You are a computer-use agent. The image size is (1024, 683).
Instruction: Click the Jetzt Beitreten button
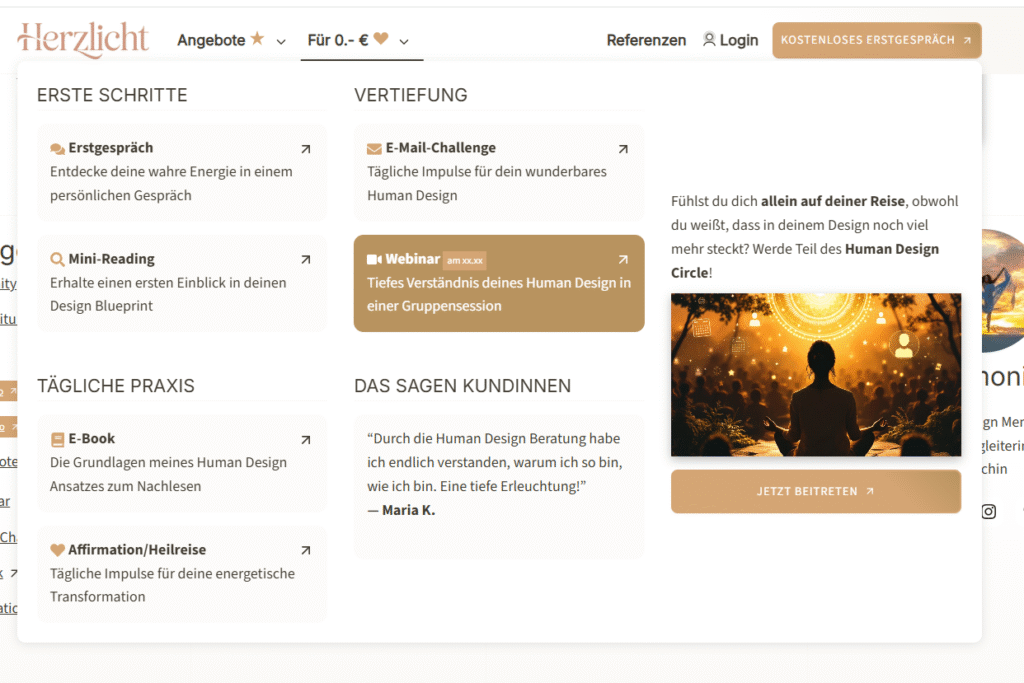pos(816,491)
